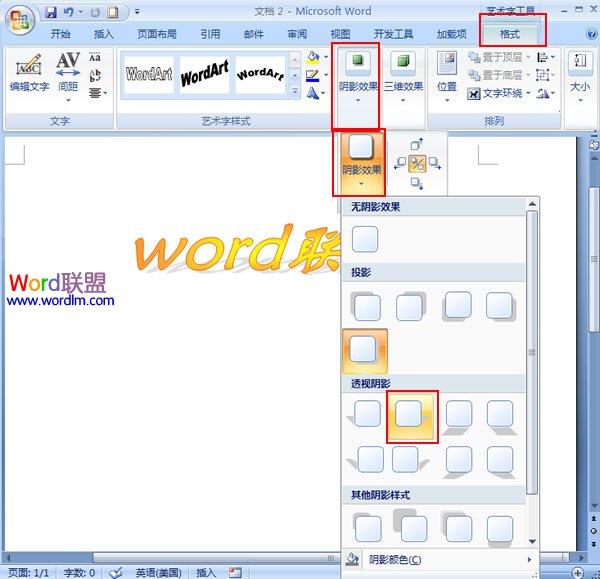Viewport: 600px width, 579px height.
Task: Switch to the 开发工具 tab
Action: pos(393,34)
